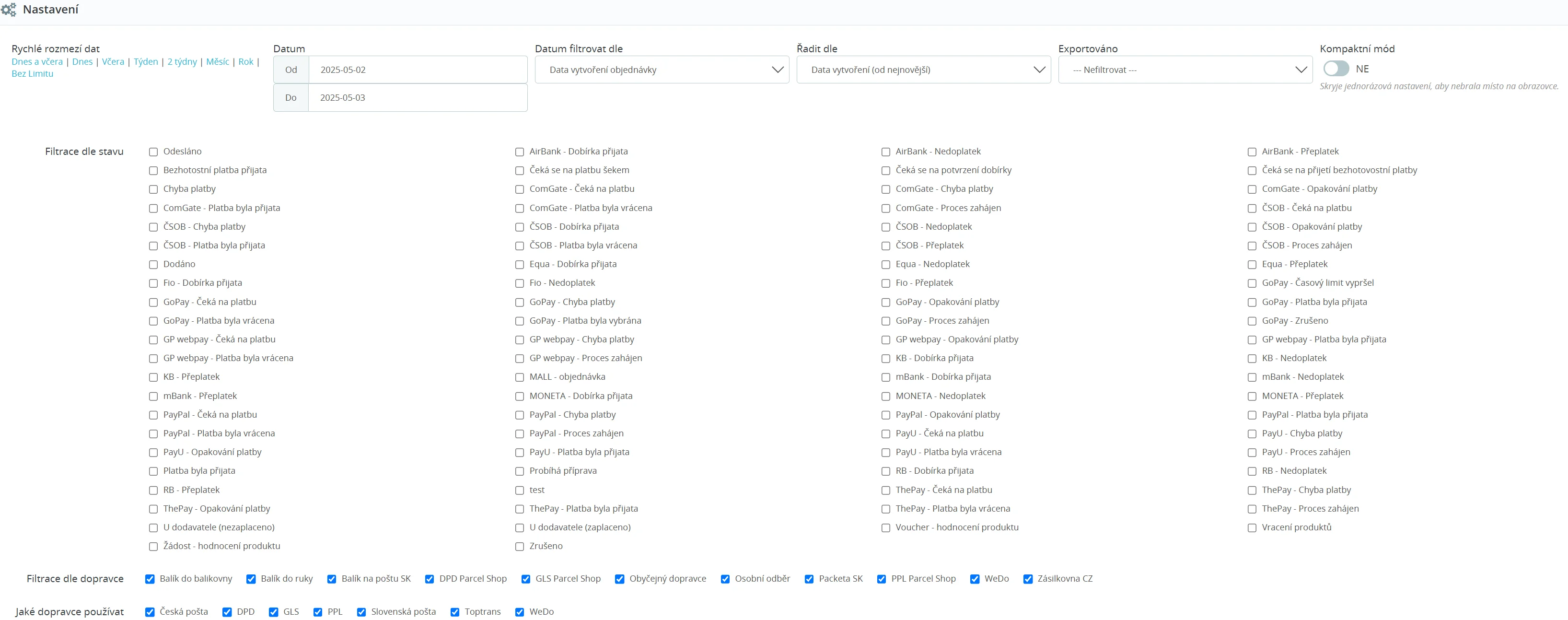1568x620 pixels.
Task: Check GoPay - Zrušeno status
Action: 1252,321
